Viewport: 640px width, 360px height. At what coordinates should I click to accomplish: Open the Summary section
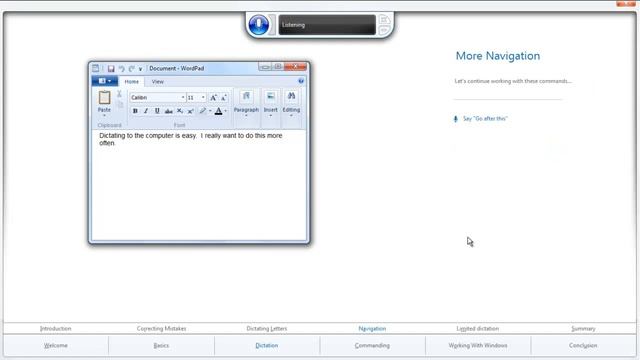583,329
